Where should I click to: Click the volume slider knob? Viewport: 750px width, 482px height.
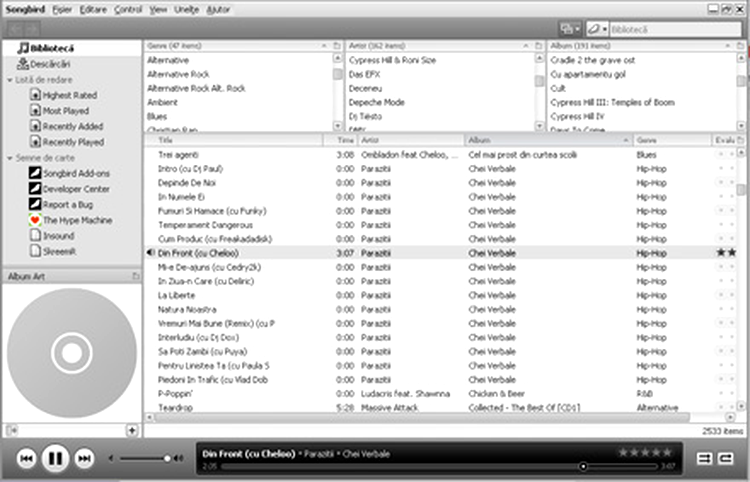tap(167, 459)
